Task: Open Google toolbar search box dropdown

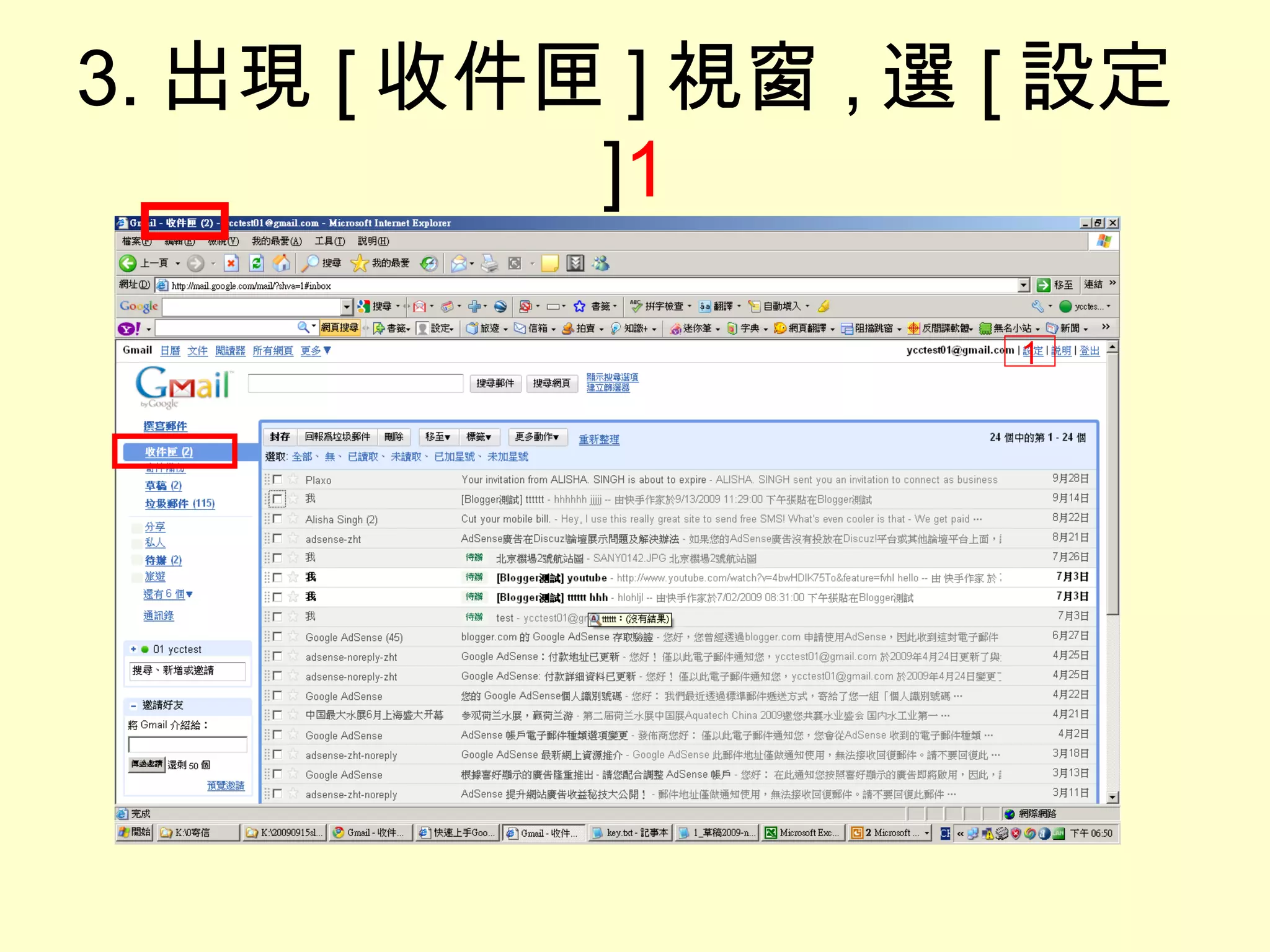Action: [x=347, y=306]
